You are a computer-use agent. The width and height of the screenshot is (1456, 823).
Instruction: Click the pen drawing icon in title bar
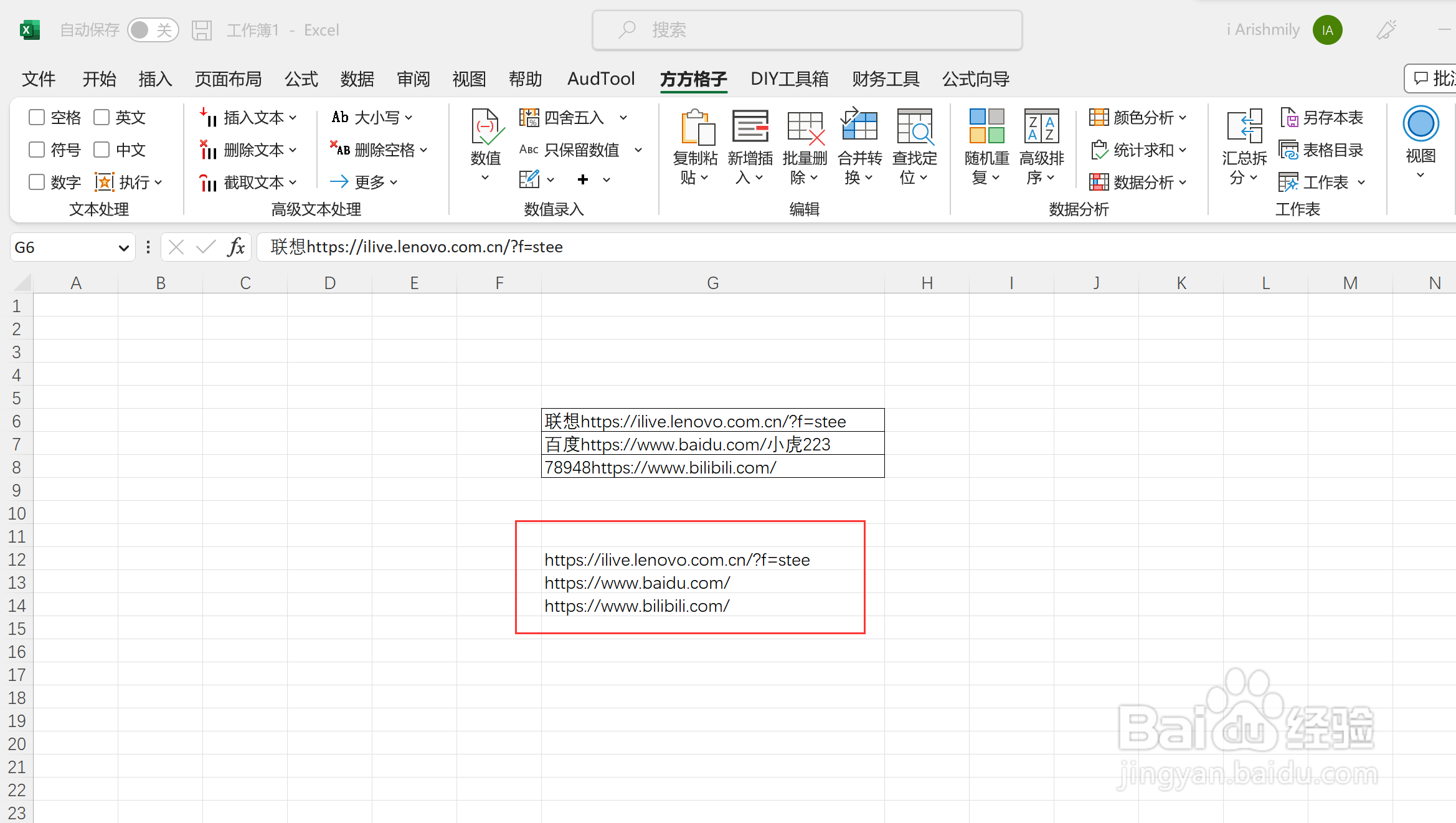1387,30
